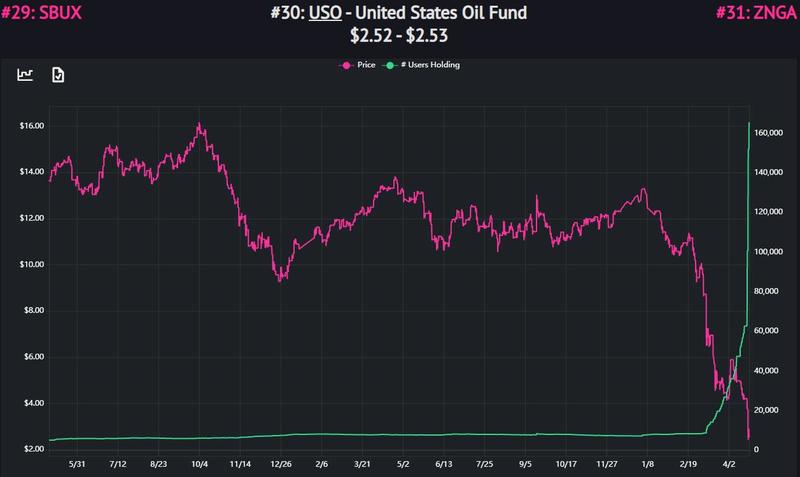The height and width of the screenshot is (477, 800).
Task: Open the USO ticker link
Action: (325, 13)
